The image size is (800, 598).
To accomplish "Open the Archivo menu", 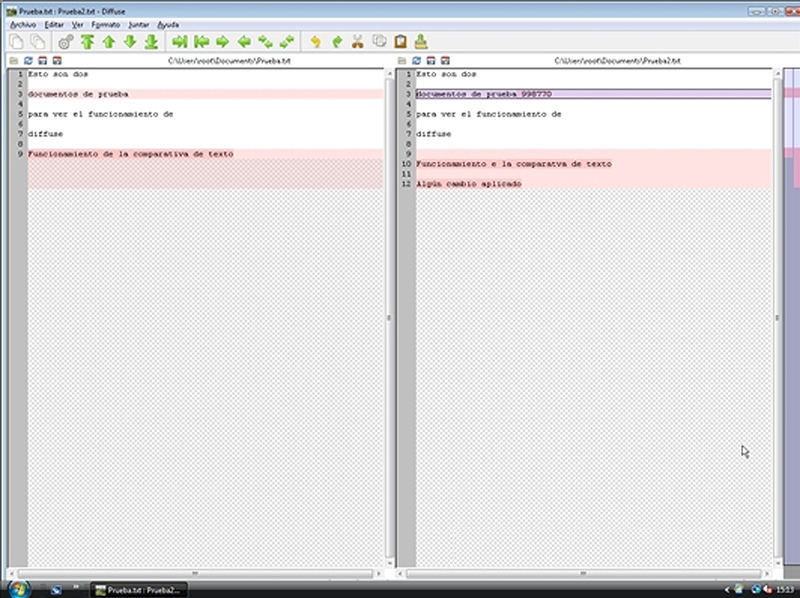I will pos(23,24).
